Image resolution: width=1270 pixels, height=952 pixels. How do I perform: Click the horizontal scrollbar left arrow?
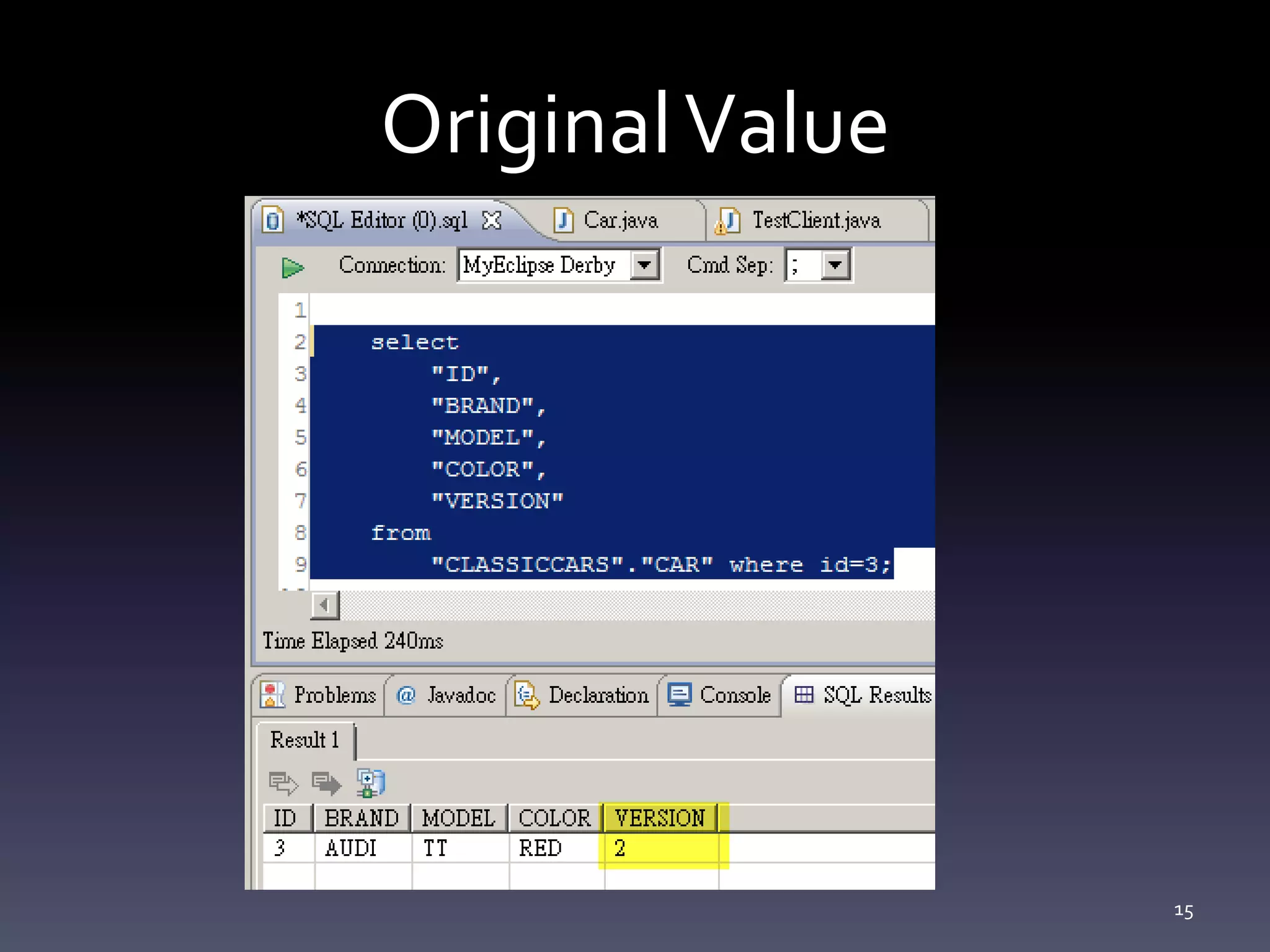click(x=324, y=605)
